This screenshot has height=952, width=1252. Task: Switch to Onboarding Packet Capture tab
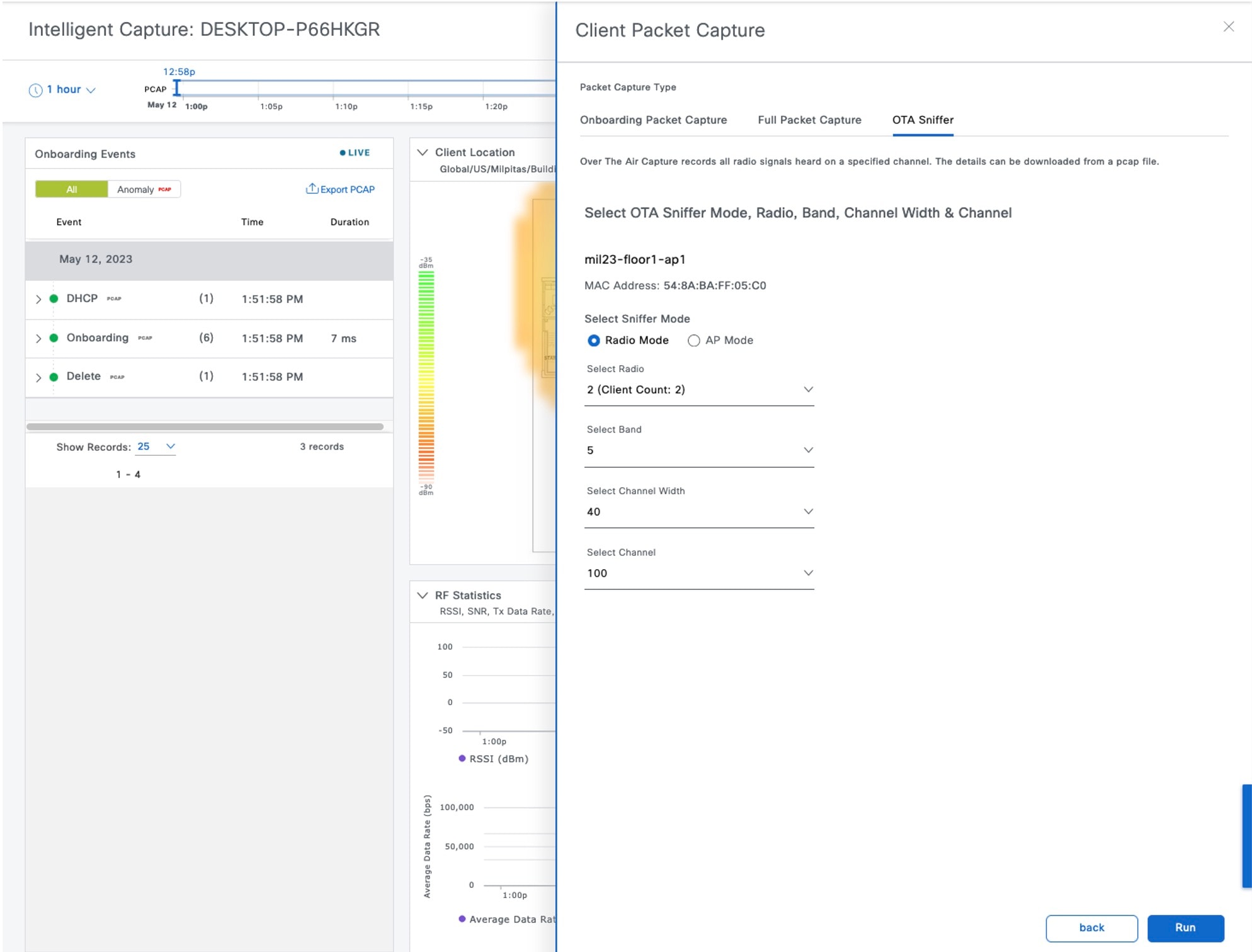pos(653,120)
